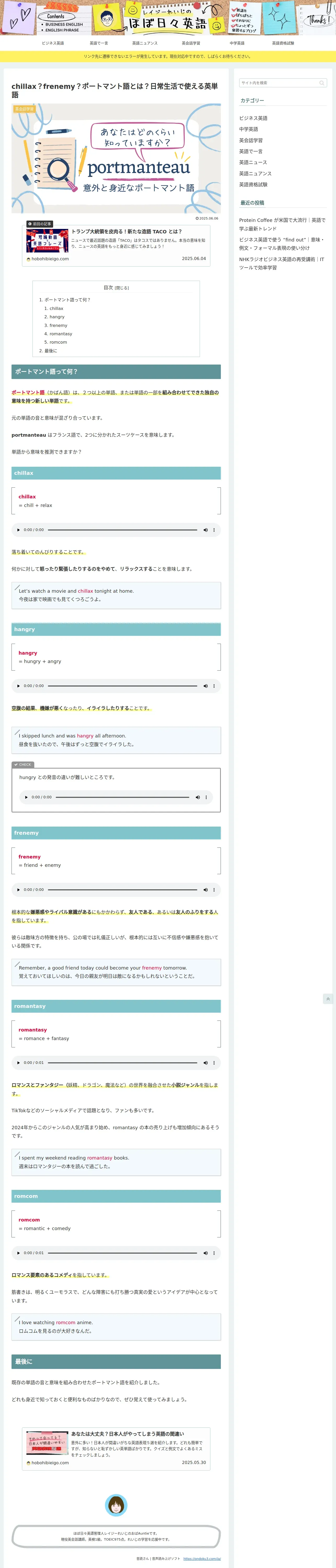
Task: Open recent post about “find out” 使い分け
Action: point(282,244)
